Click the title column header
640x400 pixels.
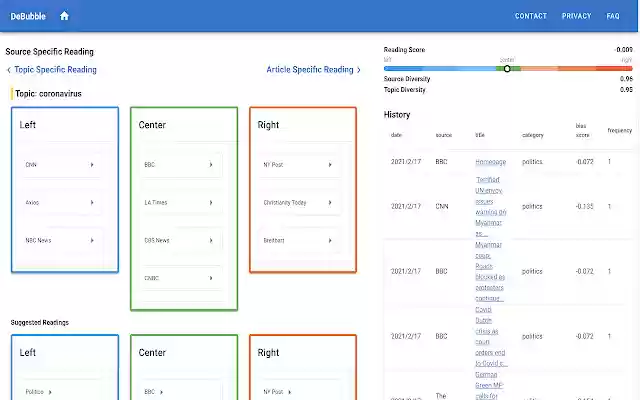[480, 135]
